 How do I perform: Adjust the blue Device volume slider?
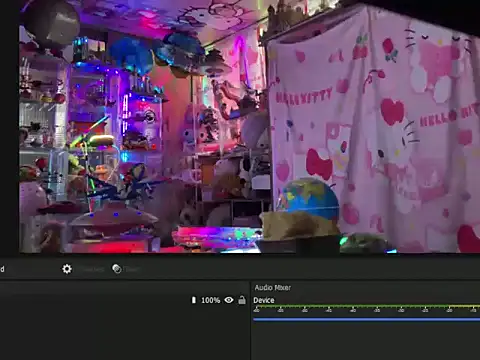[367, 319]
